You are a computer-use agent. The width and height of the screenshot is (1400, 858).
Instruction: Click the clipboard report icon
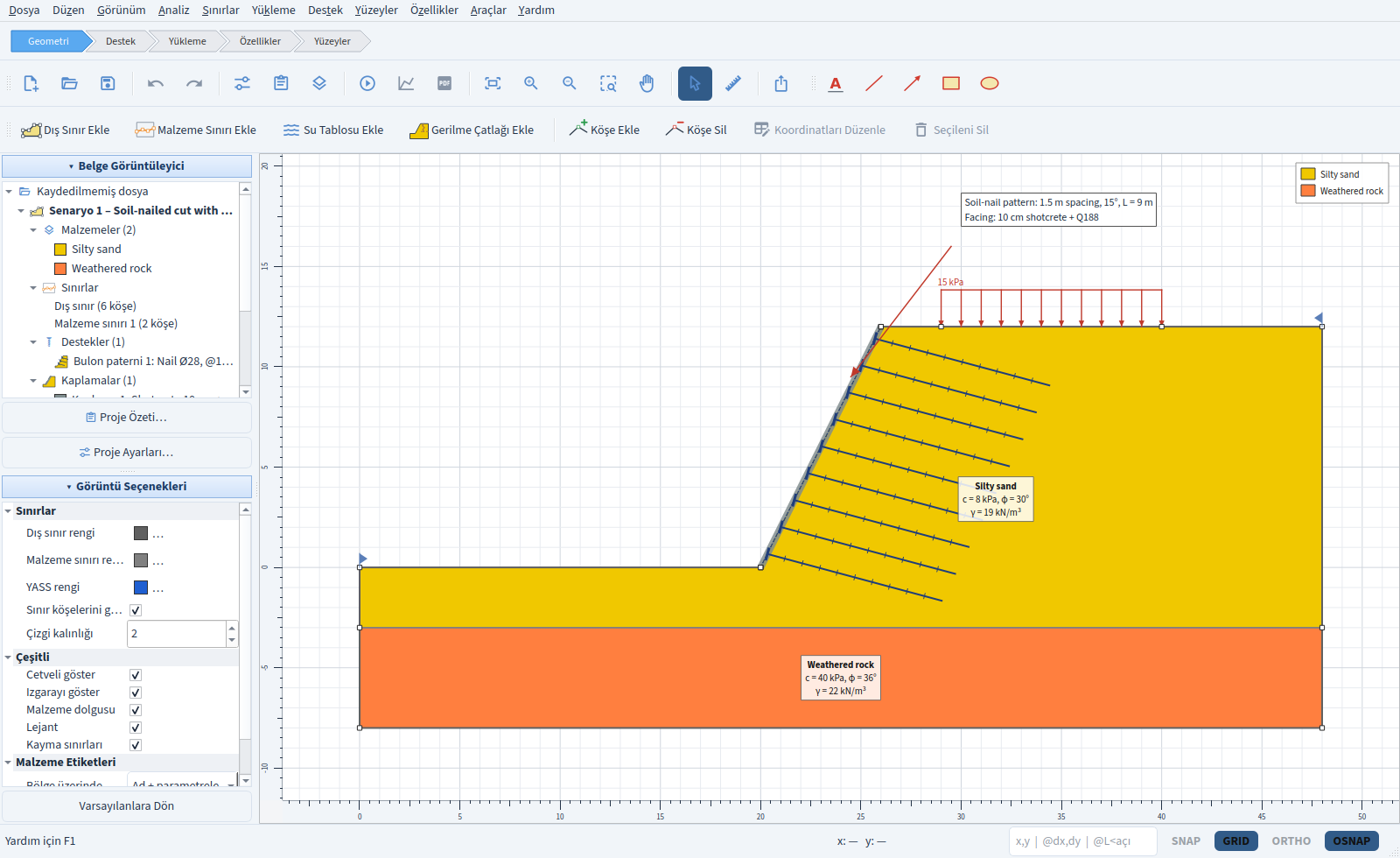coord(281,83)
